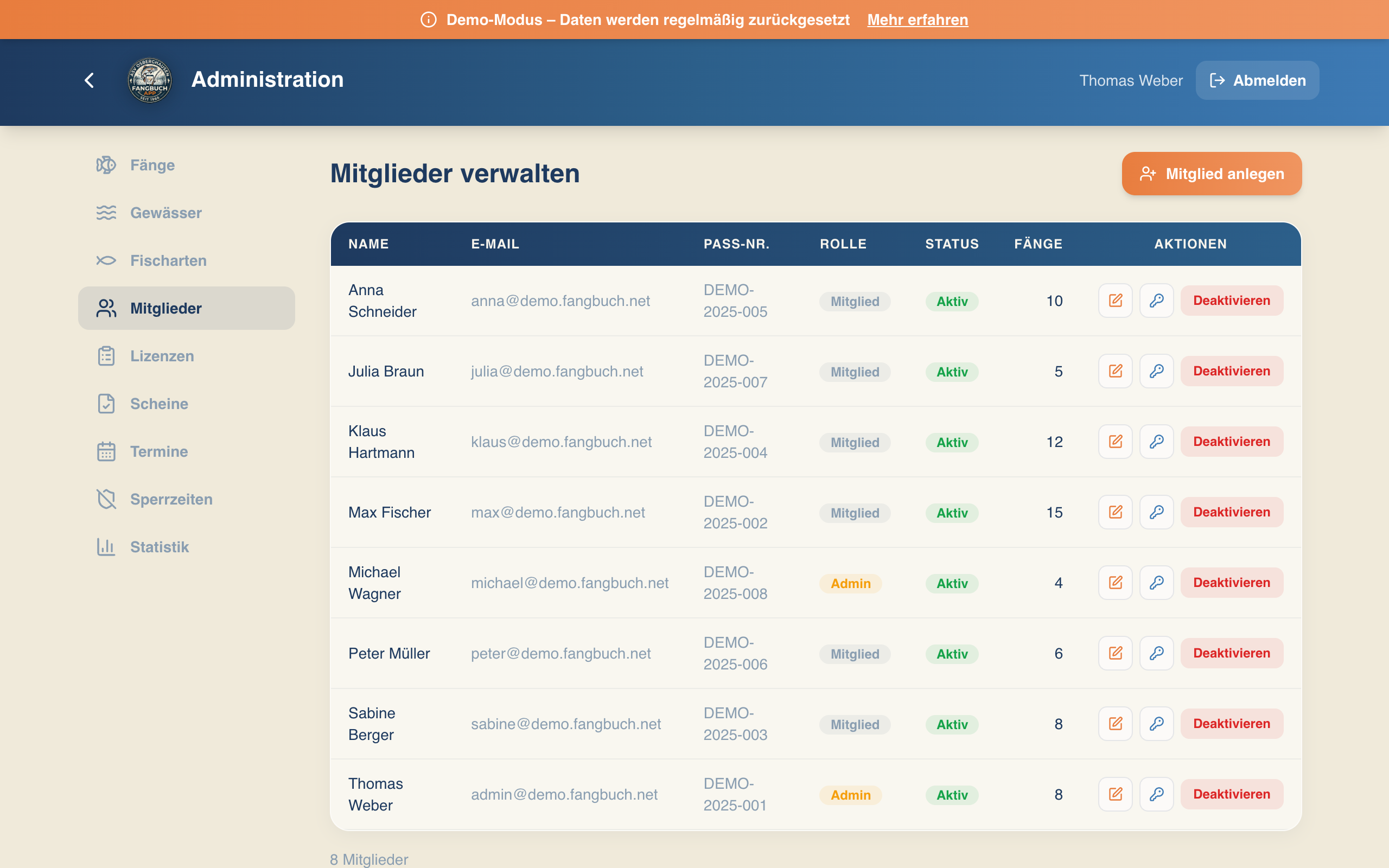
Task: Open the Statistik section
Action: tap(159, 547)
